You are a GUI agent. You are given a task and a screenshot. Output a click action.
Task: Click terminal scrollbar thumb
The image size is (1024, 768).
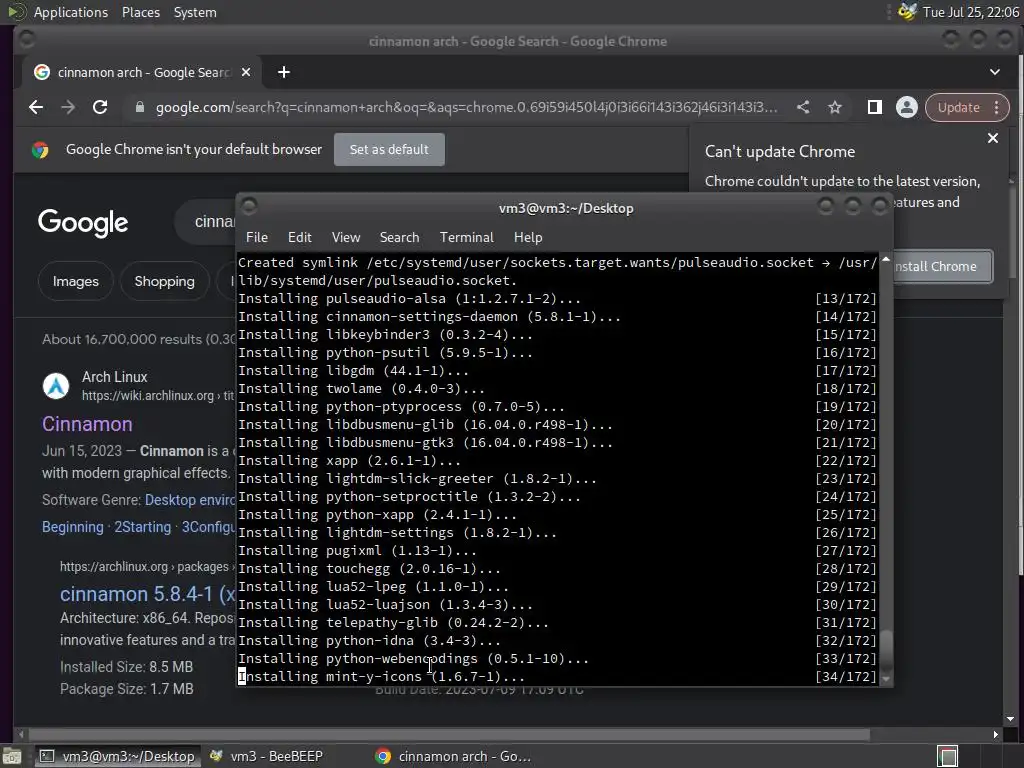tap(886, 648)
